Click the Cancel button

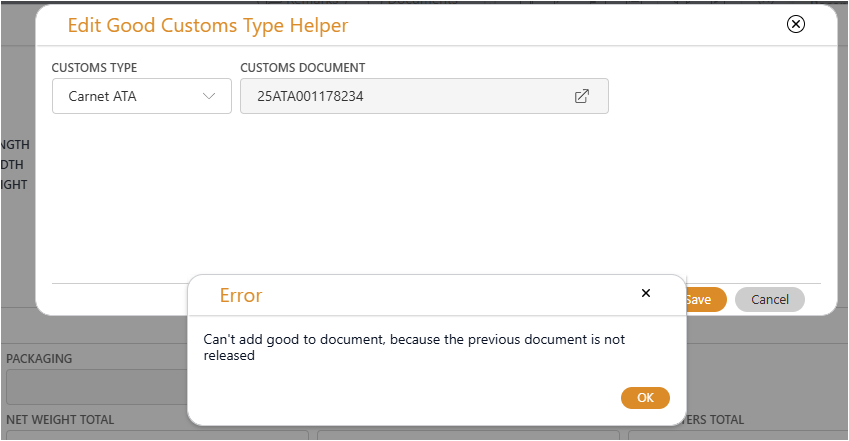click(769, 299)
